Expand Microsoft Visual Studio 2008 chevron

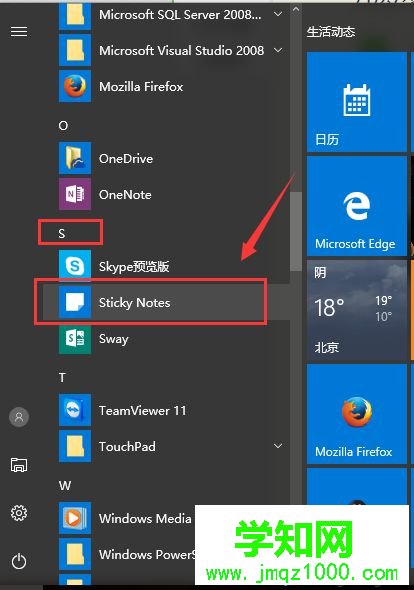point(278,50)
